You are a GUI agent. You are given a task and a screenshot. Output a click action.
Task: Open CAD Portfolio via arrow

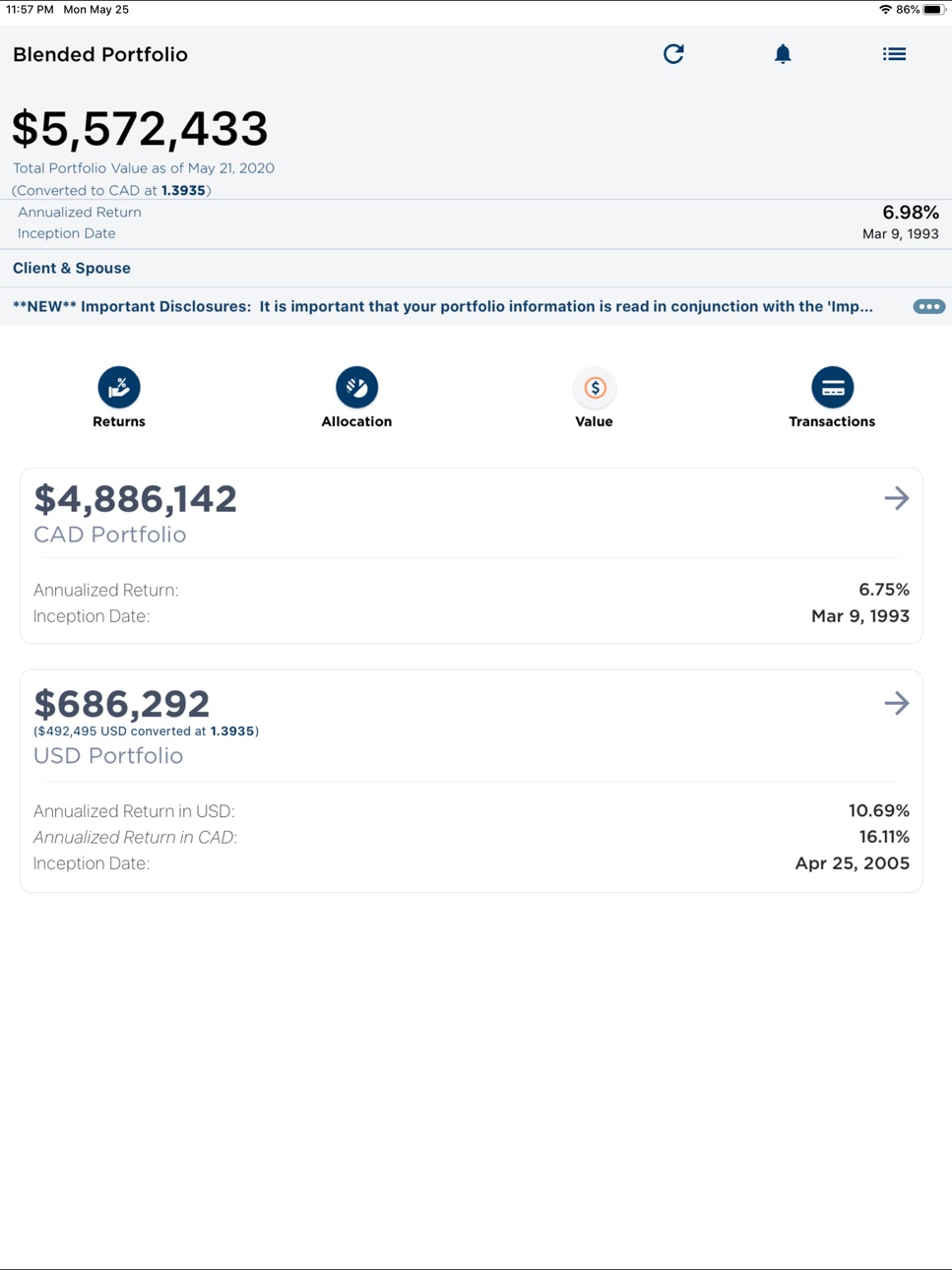click(896, 498)
